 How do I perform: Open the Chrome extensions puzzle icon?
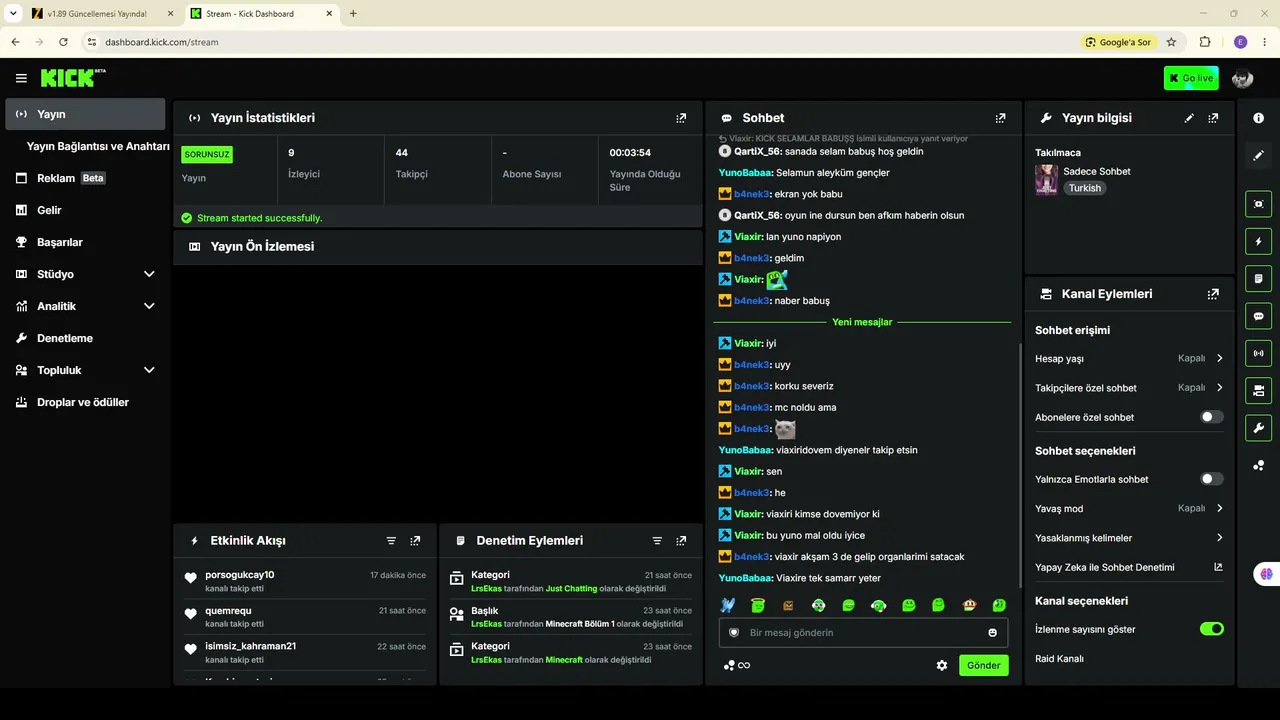1204,42
